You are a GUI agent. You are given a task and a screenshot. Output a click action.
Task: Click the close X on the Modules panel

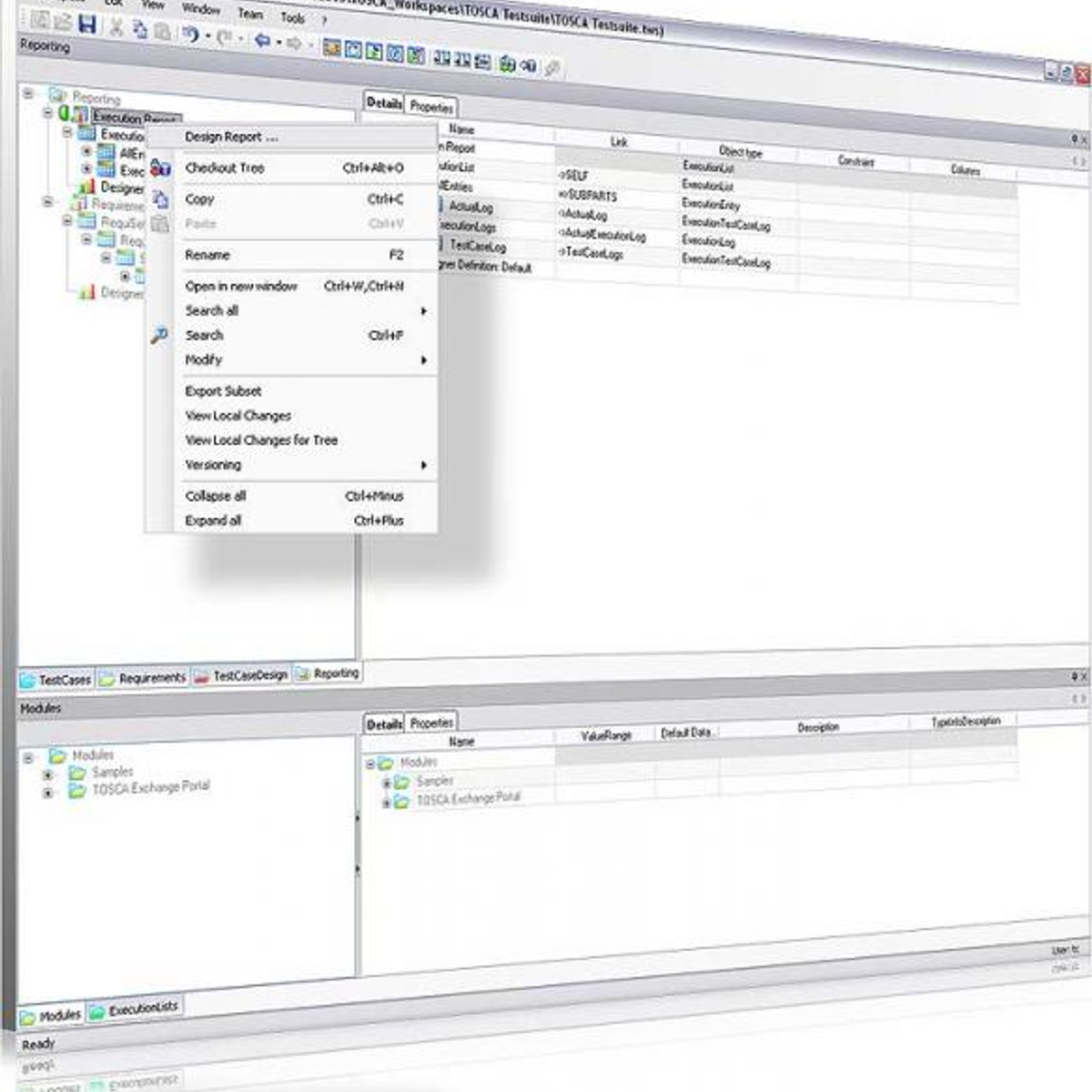1083,677
